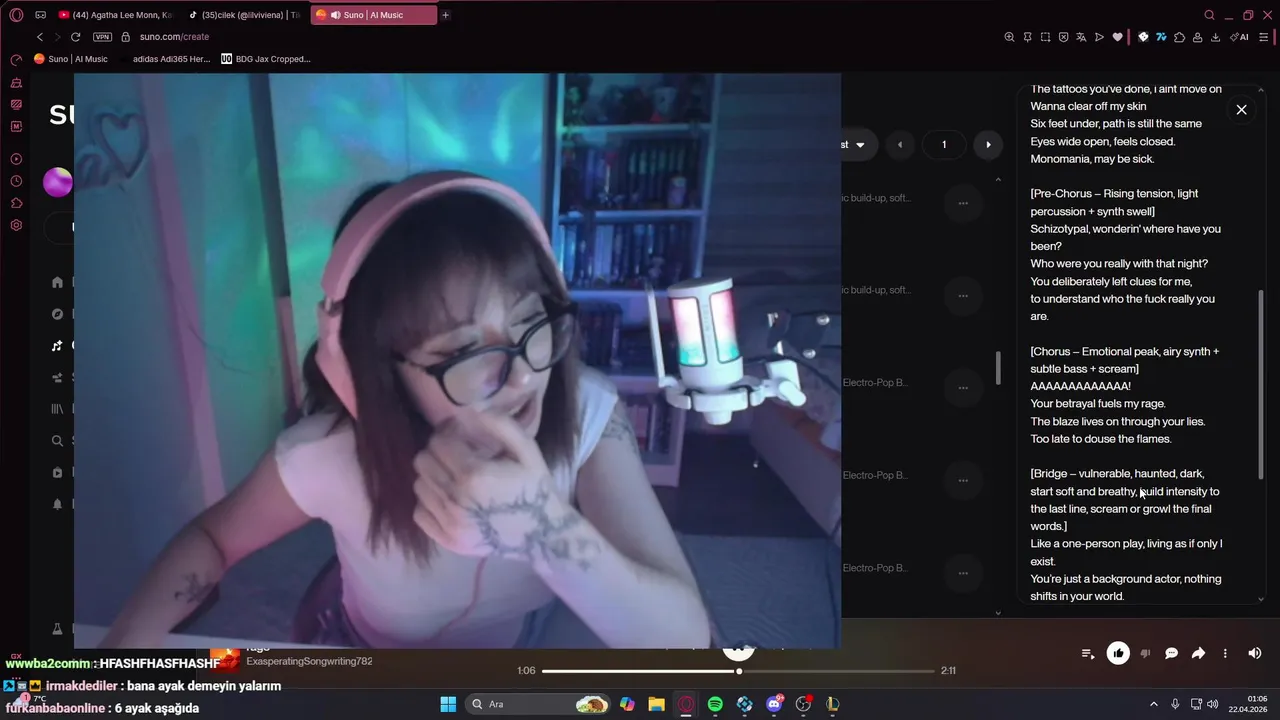Screen dimensions: 1280x720
Task: Click the page number 1 field
Action: [x=943, y=144]
